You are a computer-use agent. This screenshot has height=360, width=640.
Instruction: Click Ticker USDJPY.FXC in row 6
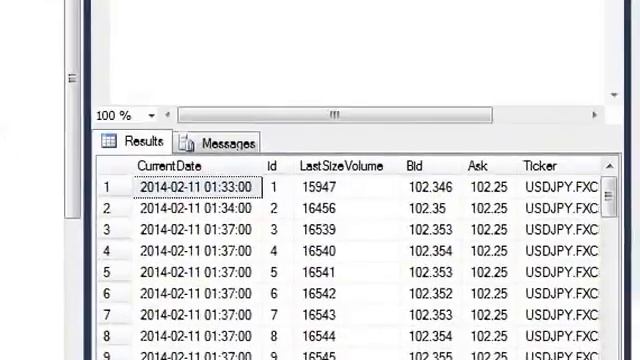562,293
